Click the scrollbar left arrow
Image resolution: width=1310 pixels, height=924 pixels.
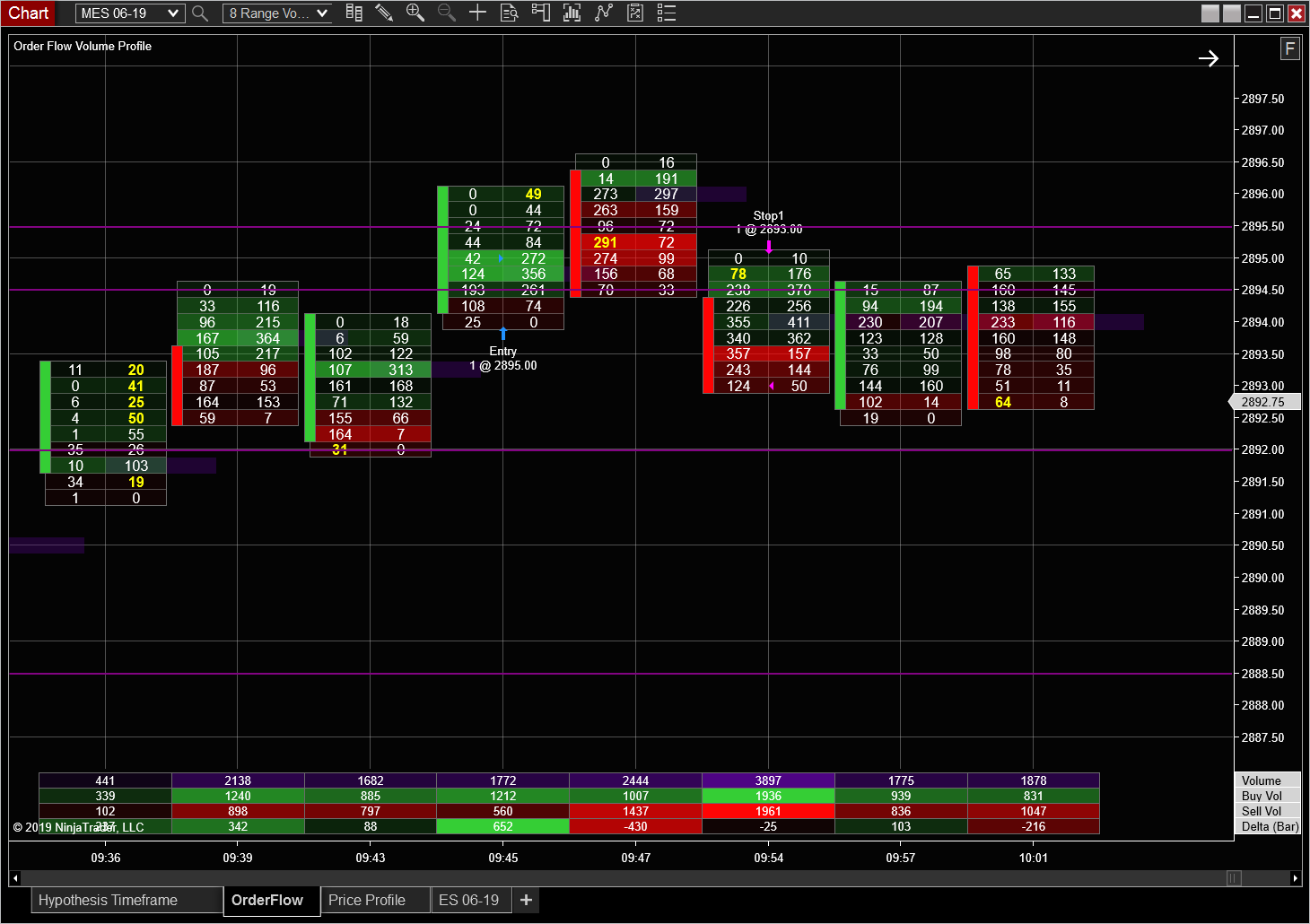pyautogui.click(x=14, y=878)
